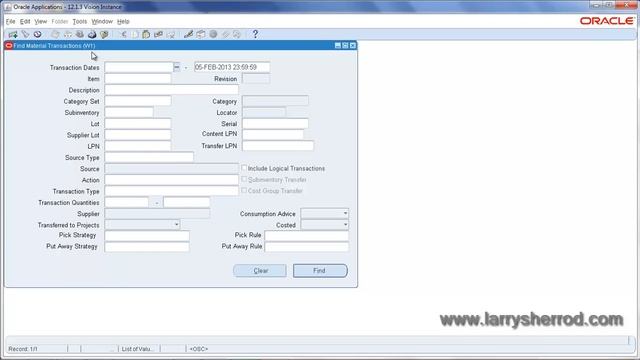Image resolution: width=640 pixels, height=360 pixels.
Task: Click the Transfer LPN input field
Action: 278,146
